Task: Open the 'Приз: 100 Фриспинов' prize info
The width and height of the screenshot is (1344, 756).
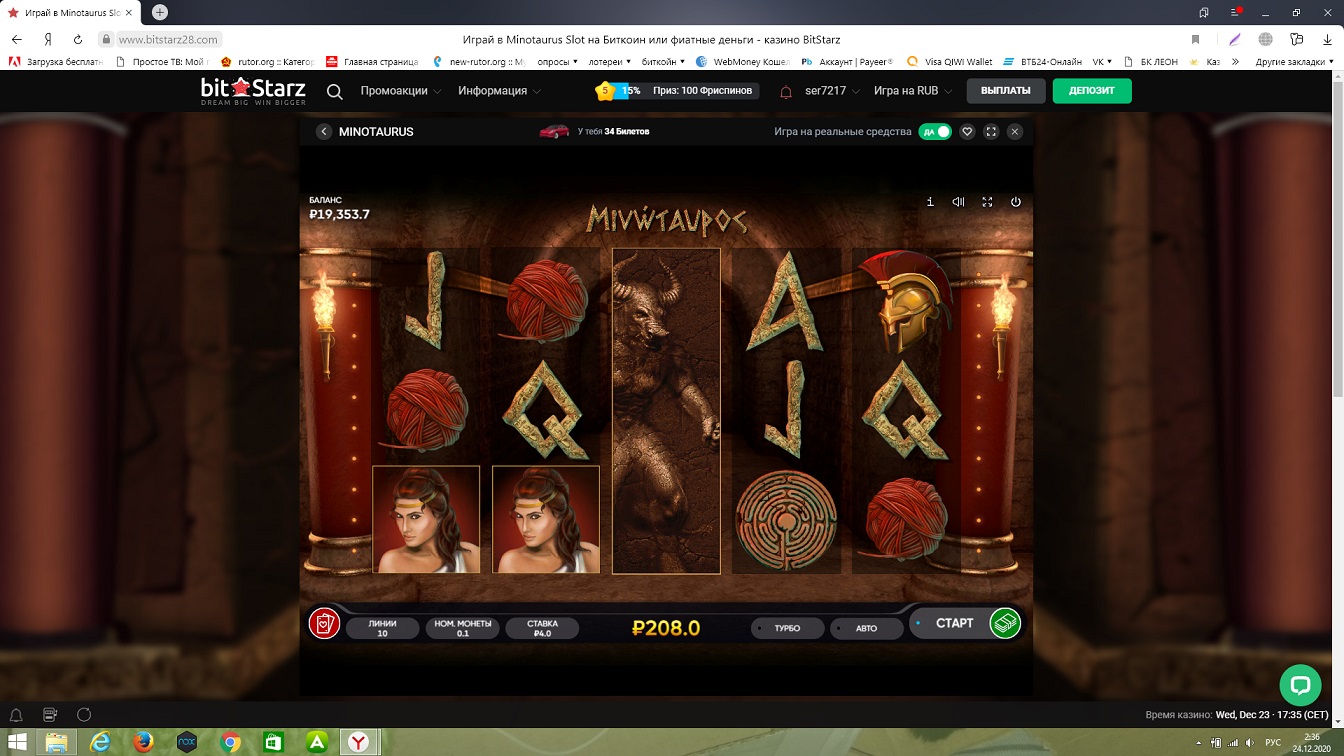Action: coord(702,91)
